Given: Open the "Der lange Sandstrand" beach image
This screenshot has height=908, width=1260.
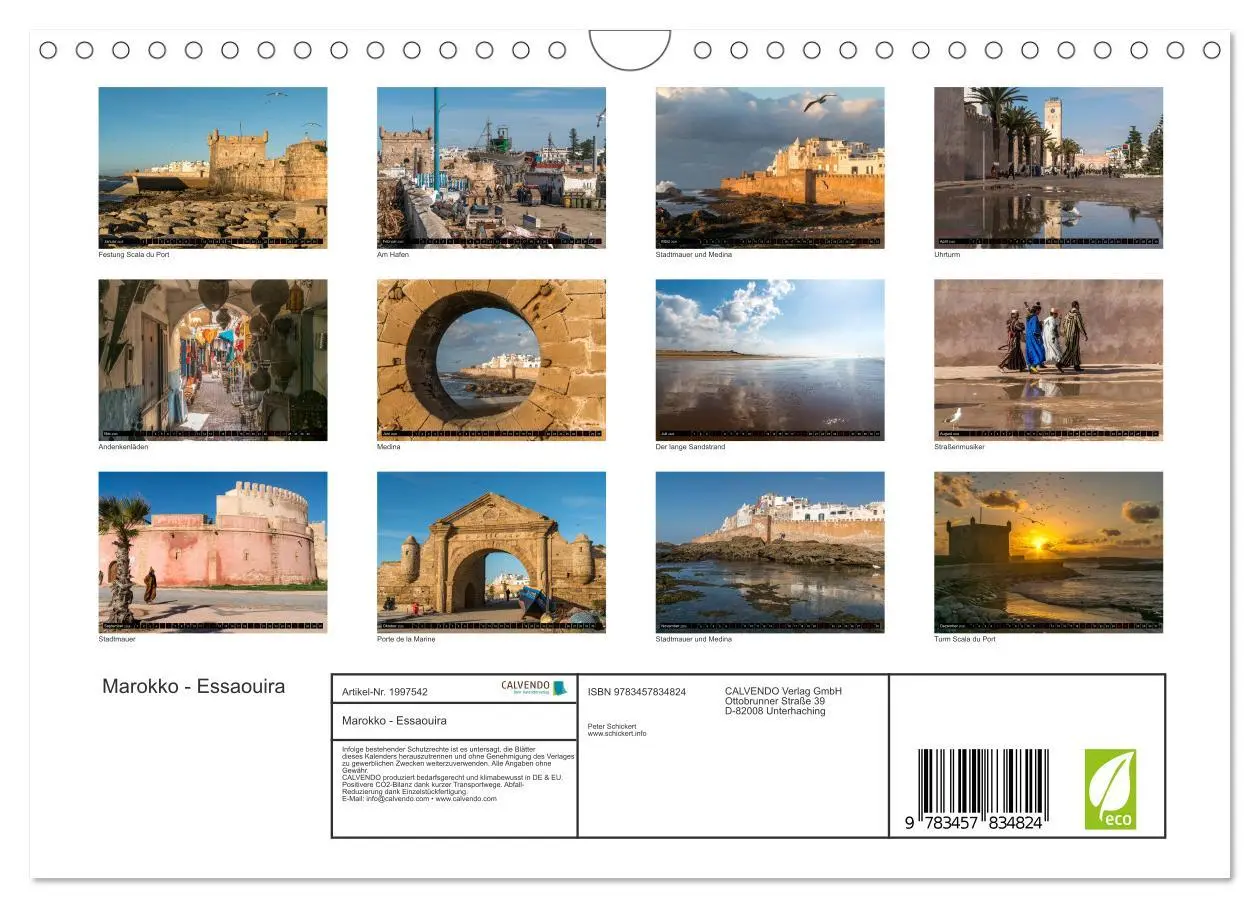Looking at the screenshot, I should coord(768,360).
